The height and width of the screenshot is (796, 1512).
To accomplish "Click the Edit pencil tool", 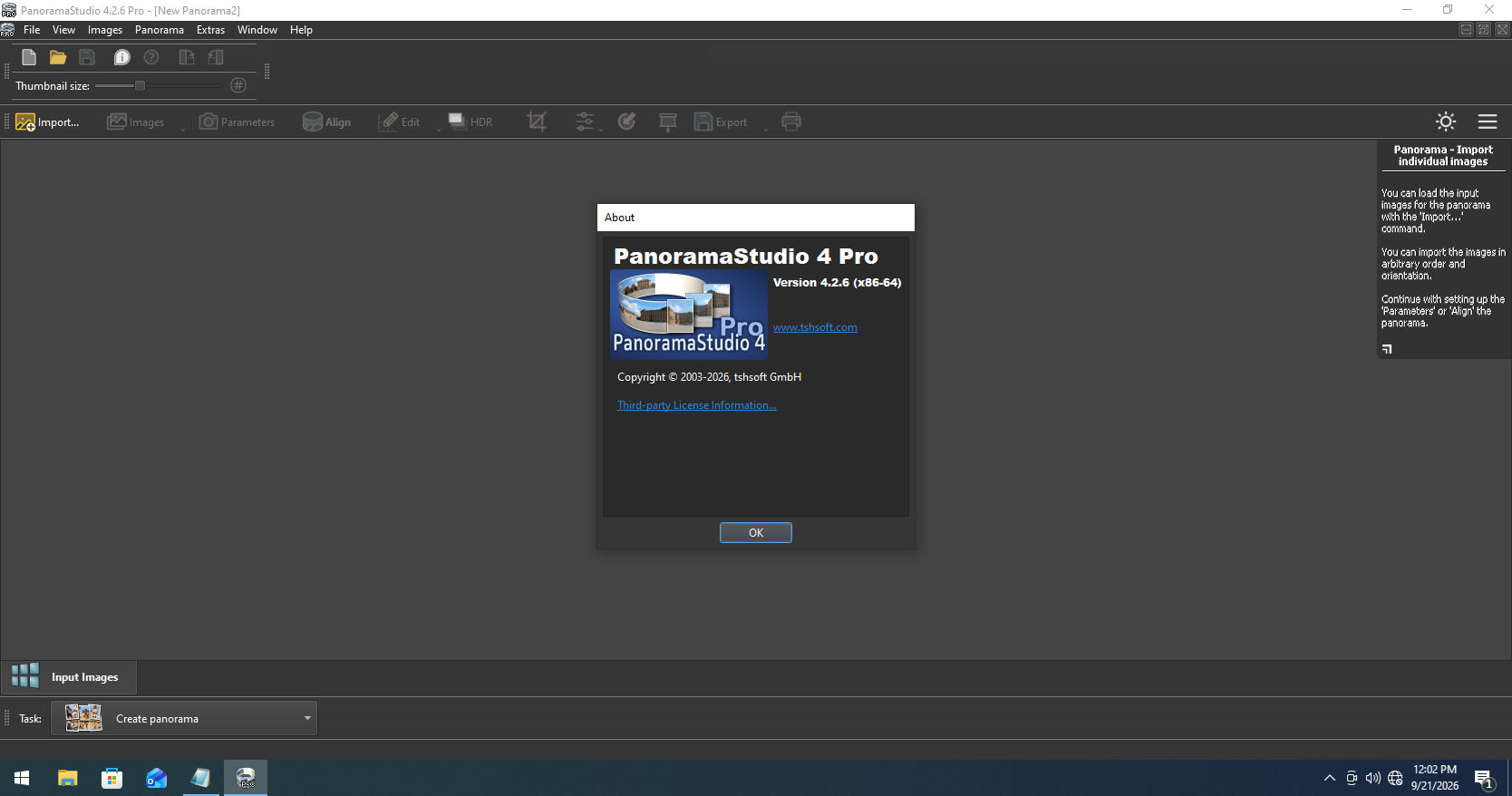I will click(x=400, y=121).
